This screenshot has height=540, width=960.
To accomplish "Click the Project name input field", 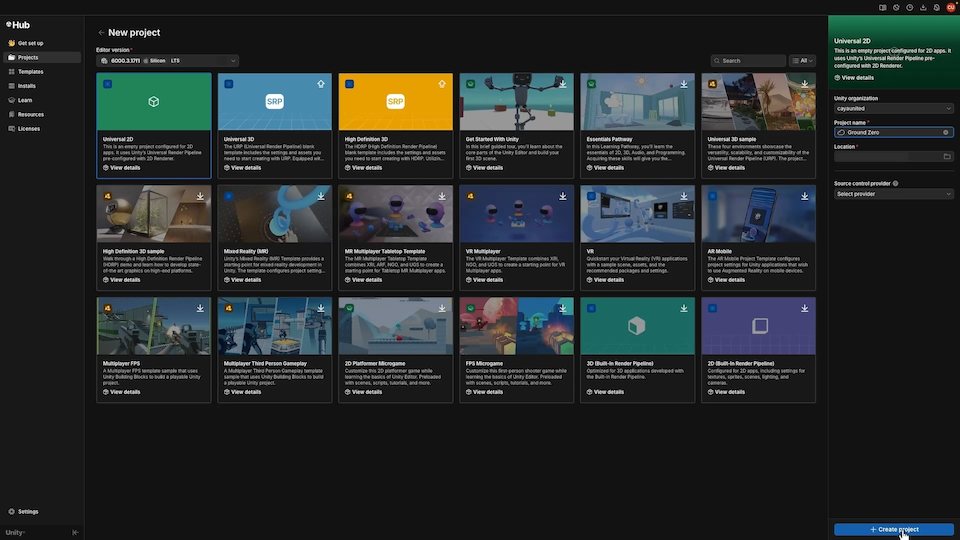I will (894, 132).
